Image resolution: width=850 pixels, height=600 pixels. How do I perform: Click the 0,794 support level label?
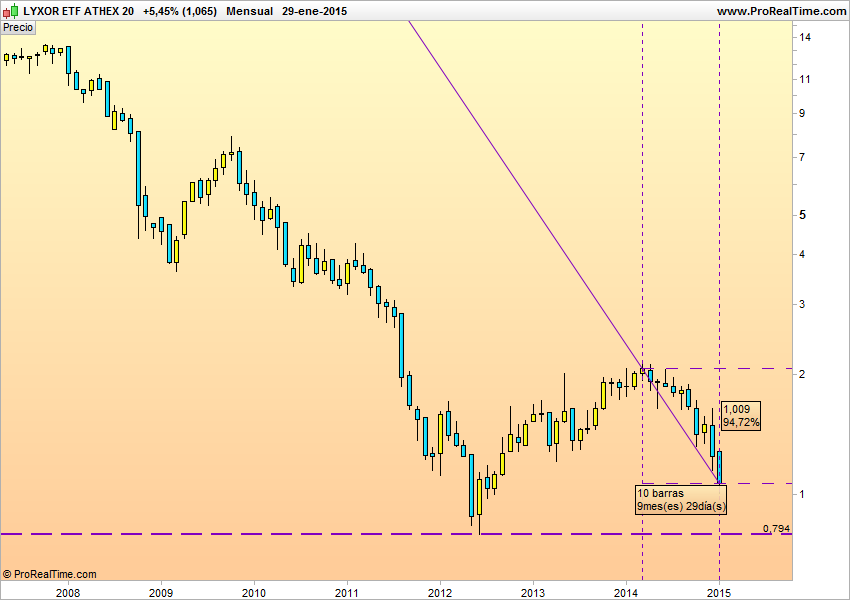coord(776,528)
